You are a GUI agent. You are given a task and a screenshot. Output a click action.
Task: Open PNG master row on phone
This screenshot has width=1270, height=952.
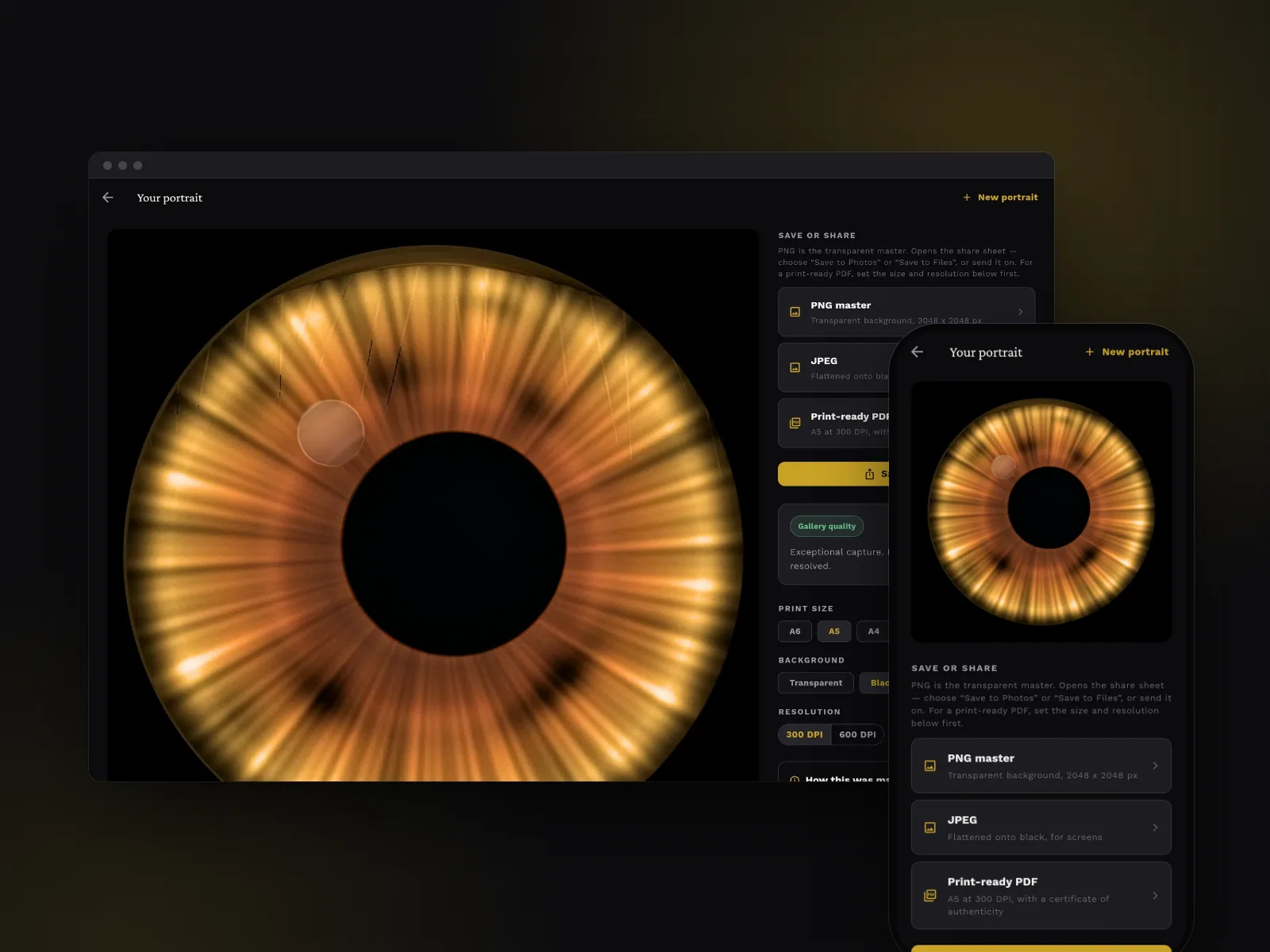pyautogui.click(x=1041, y=766)
